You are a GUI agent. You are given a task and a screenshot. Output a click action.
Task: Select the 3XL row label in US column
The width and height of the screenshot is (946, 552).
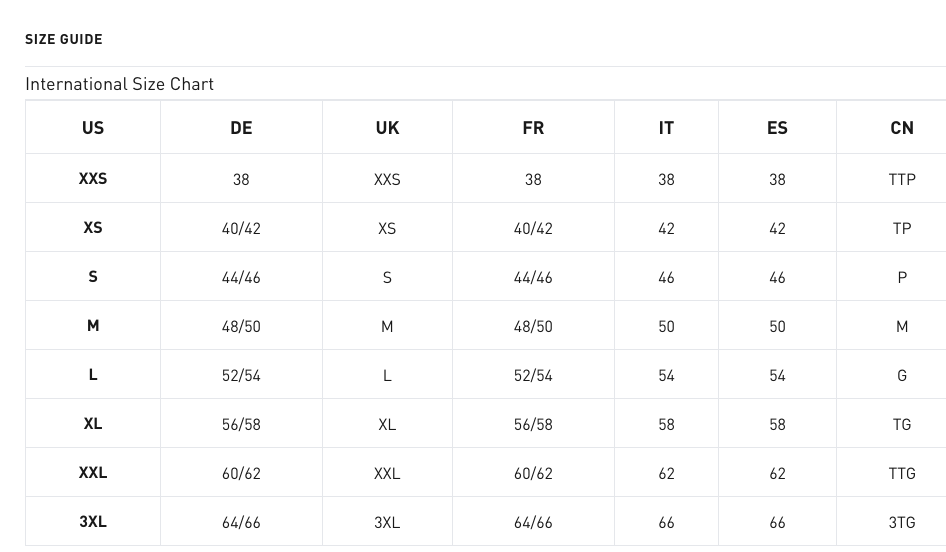(93, 521)
